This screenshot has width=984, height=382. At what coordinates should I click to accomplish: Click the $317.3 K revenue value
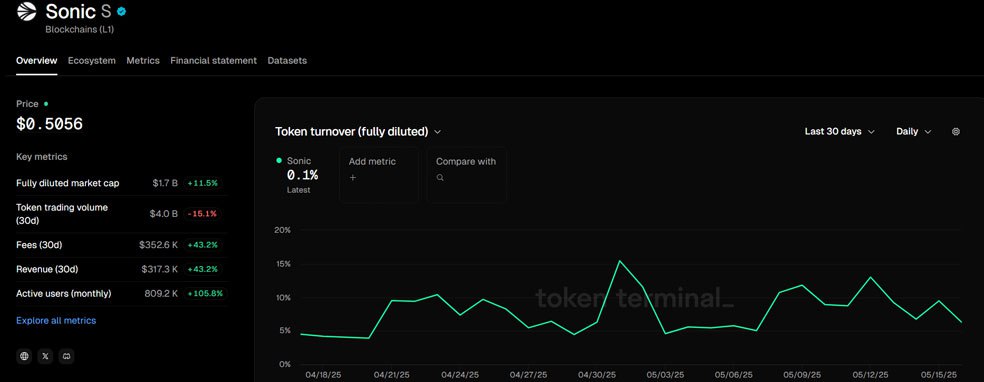click(x=159, y=269)
